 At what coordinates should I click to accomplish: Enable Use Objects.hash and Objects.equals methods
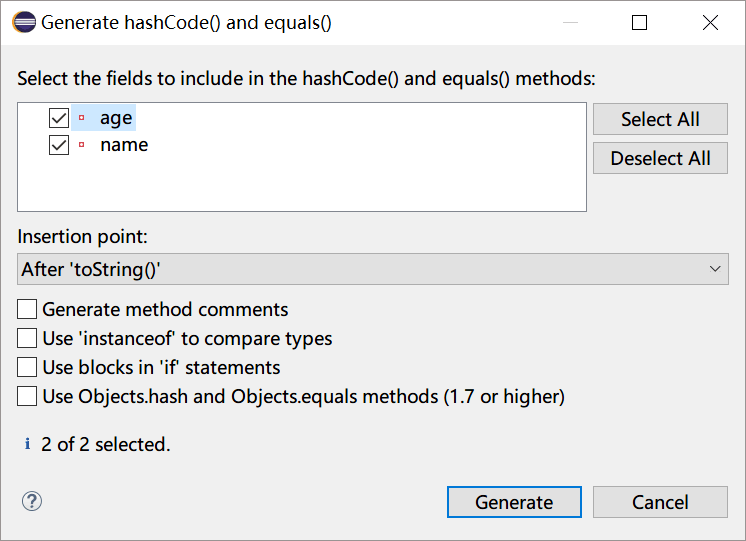point(27,396)
